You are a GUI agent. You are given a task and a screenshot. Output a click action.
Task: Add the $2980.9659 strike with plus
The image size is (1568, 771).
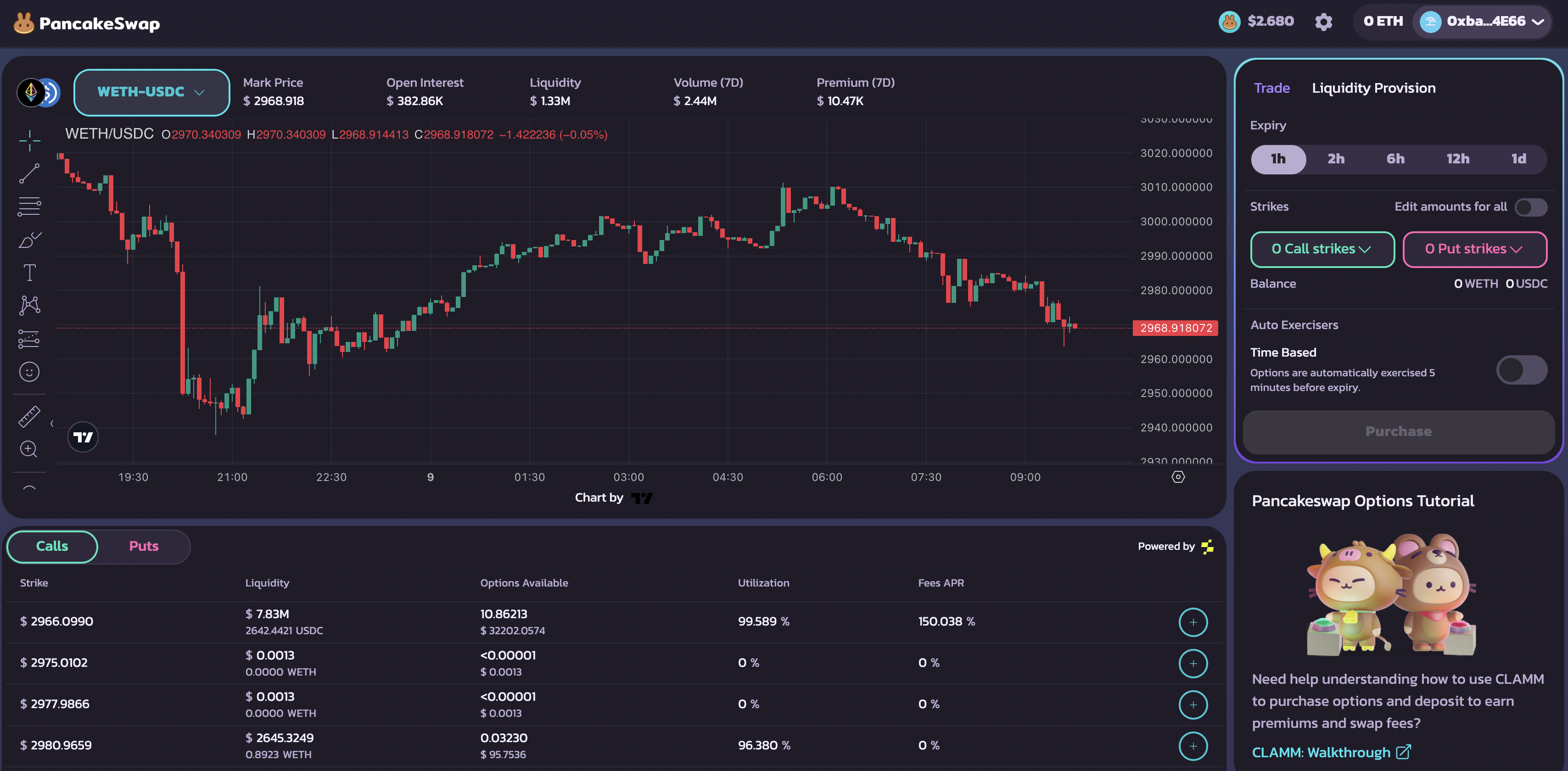coord(1193,746)
